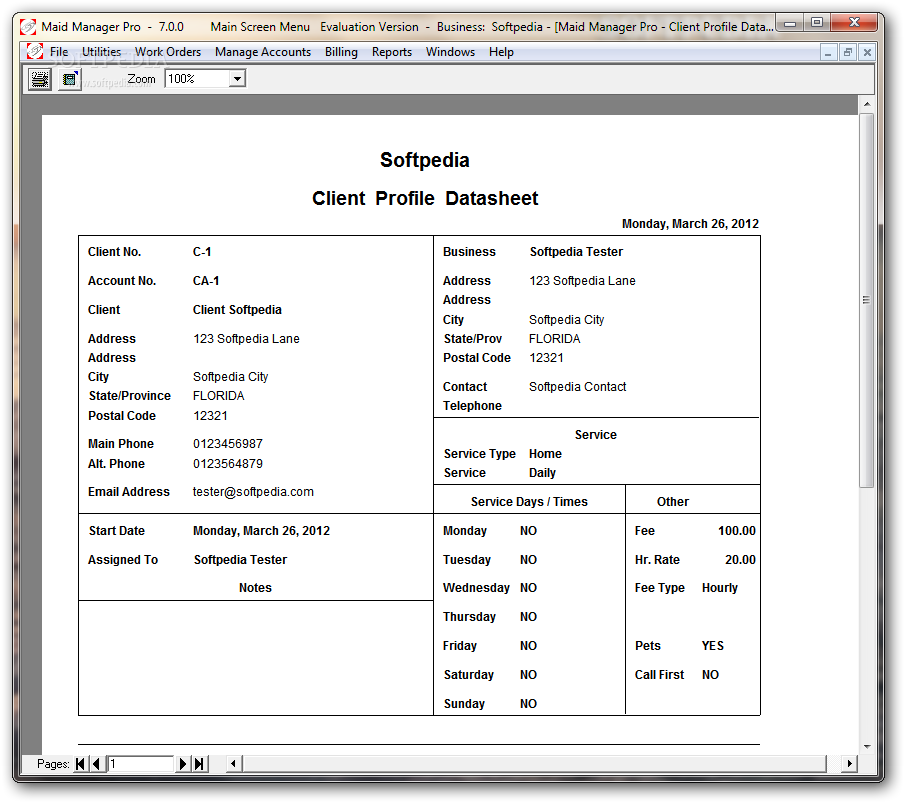Click the vertical scrollbar thumb
The image size is (905, 803).
point(867,300)
